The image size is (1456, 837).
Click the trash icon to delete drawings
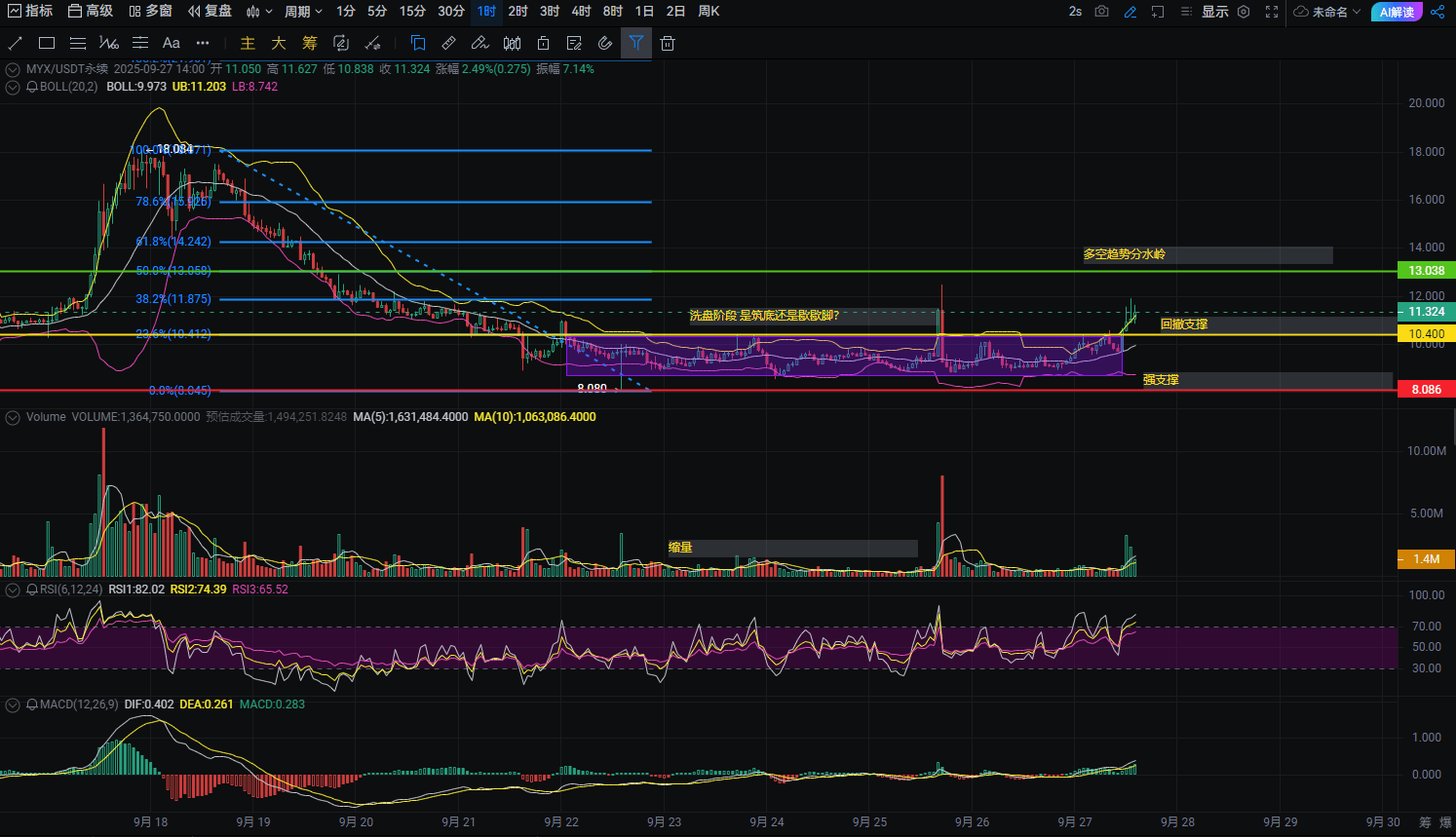[x=668, y=43]
